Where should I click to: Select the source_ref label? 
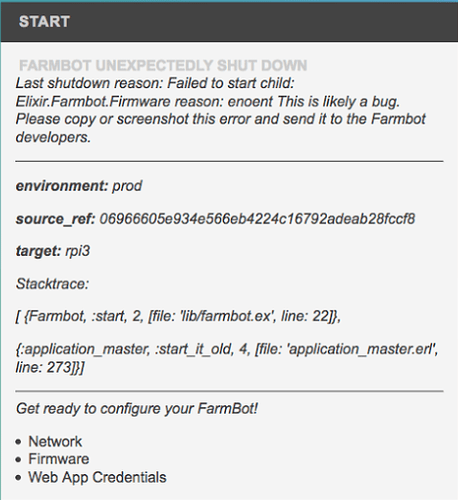click(56, 219)
